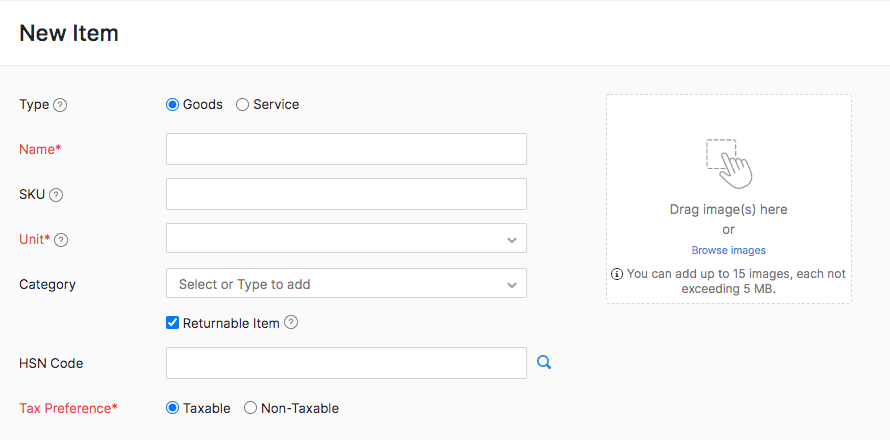Click the Returnable Item help icon
The height and width of the screenshot is (440, 890).
coord(291,323)
